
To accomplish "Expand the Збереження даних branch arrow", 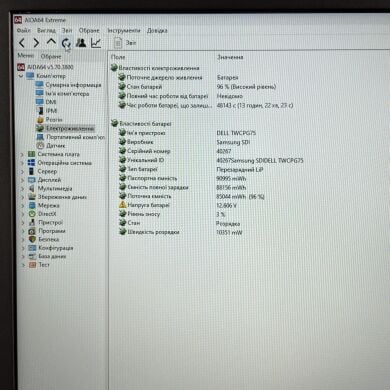I will 23,197.
